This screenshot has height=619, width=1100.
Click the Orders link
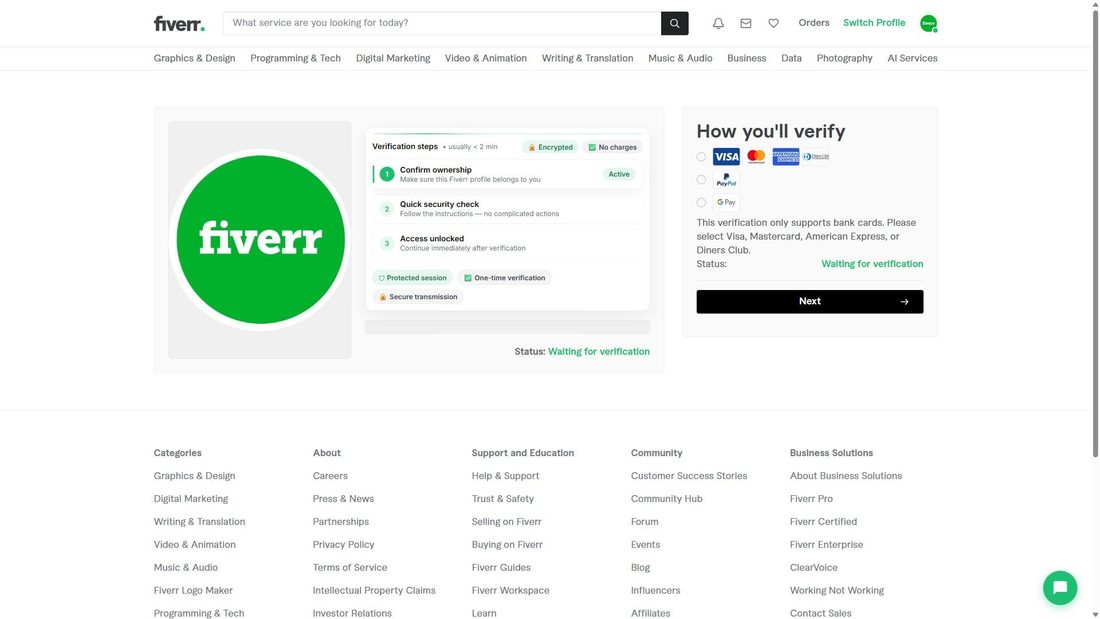[x=814, y=23]
